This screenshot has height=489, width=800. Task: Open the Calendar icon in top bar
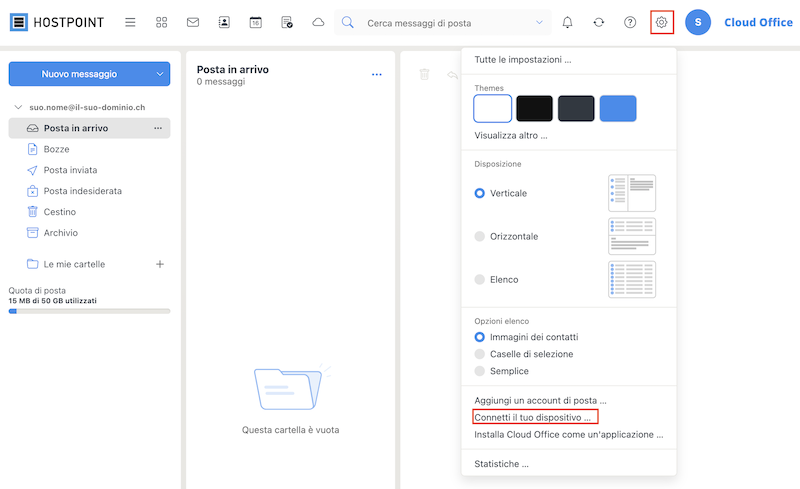256,22
